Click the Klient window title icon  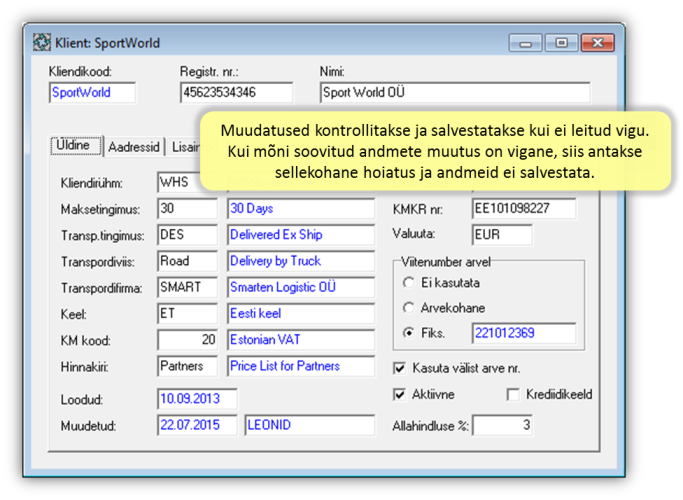42,43
